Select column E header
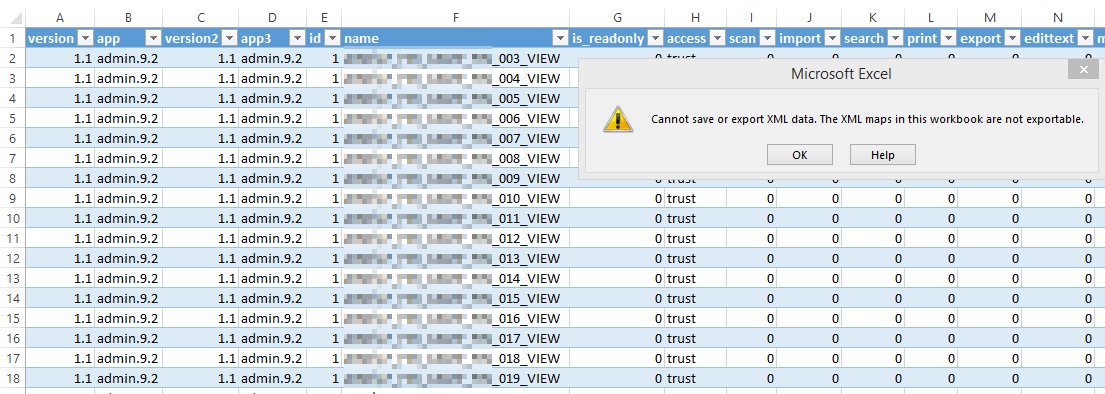 click(324, 17)
